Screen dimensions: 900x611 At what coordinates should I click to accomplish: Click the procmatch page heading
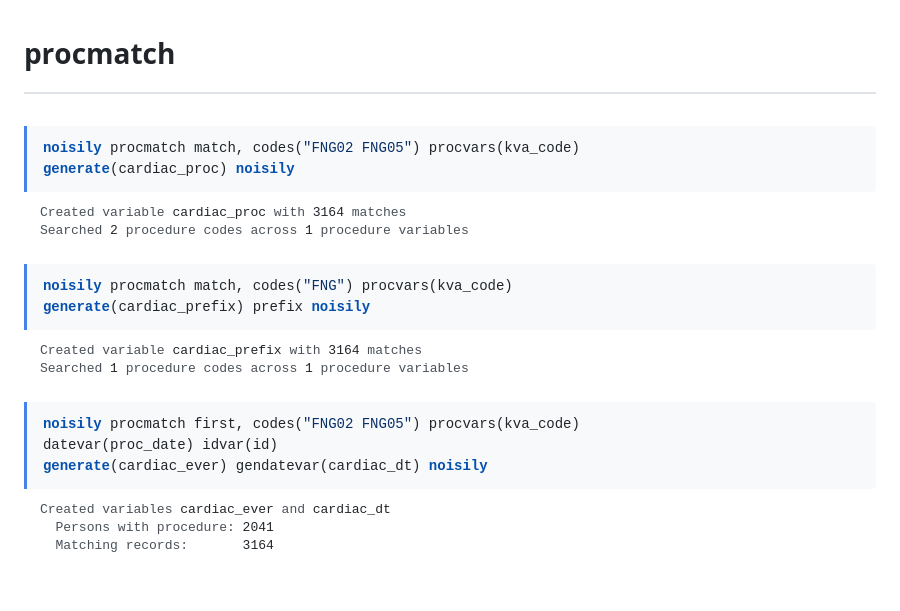tap(99, 54)
